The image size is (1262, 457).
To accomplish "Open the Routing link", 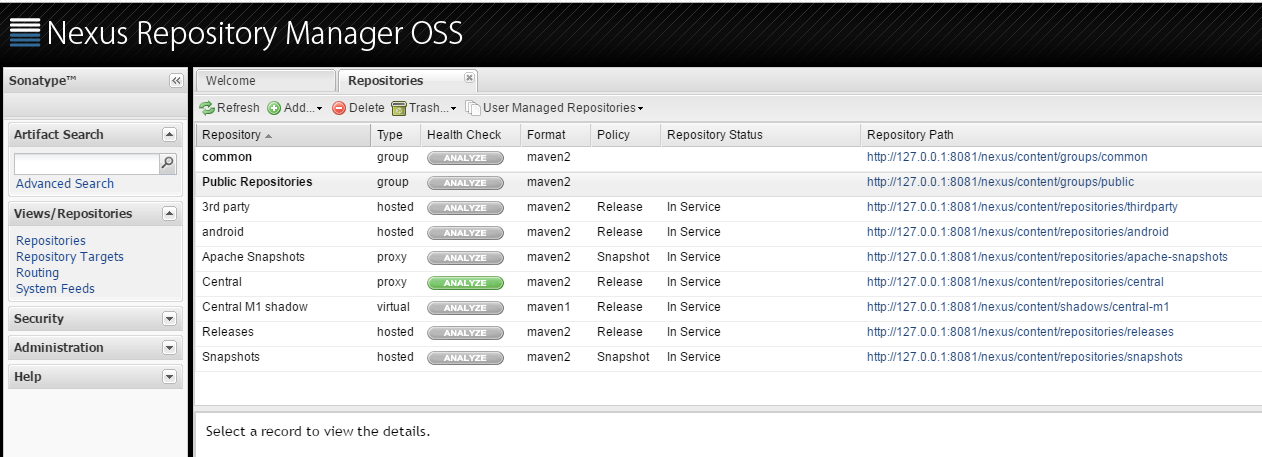I will coord(37,273).
